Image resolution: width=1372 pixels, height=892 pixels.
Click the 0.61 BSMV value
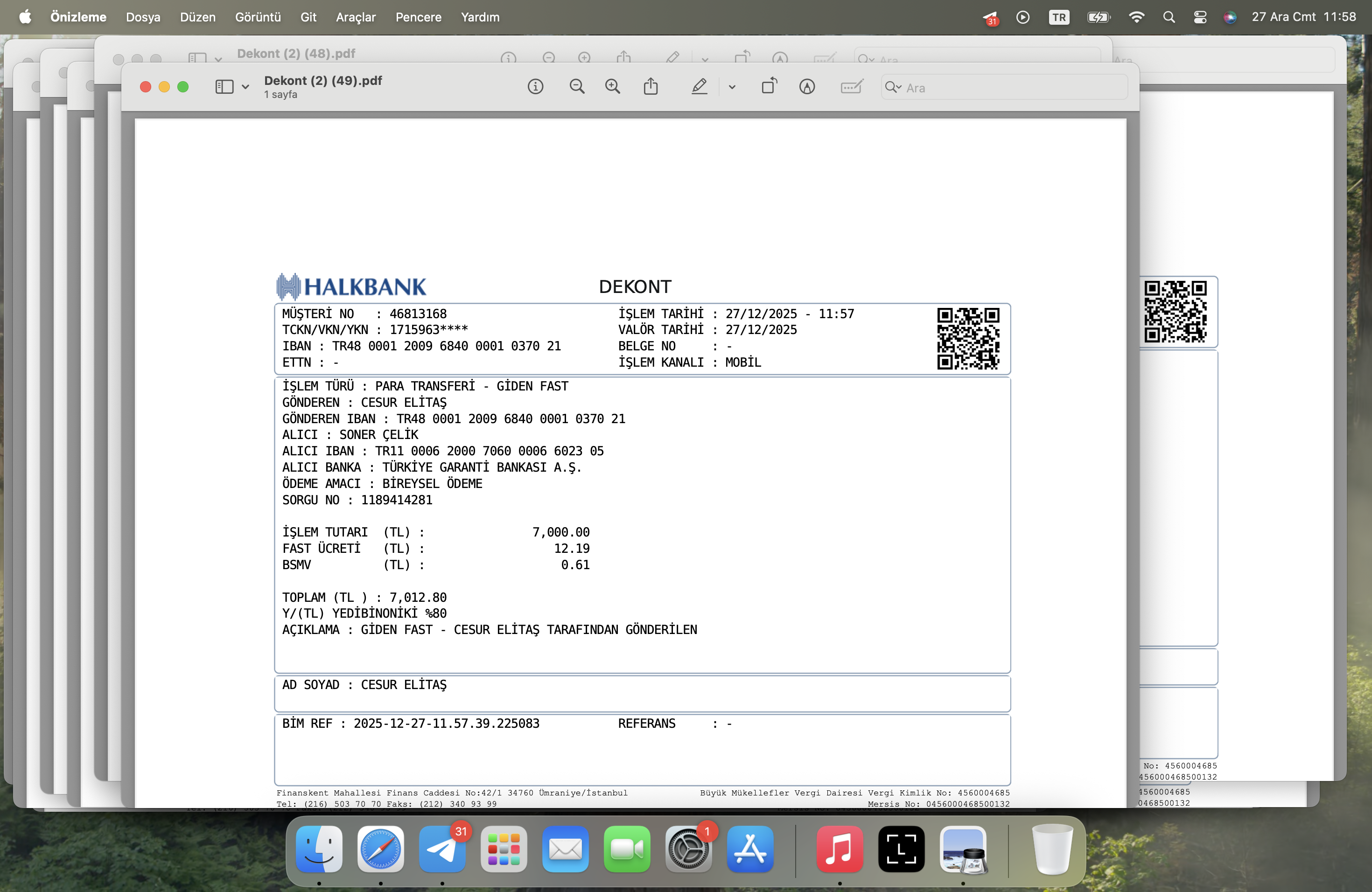[x=575, y=565]
